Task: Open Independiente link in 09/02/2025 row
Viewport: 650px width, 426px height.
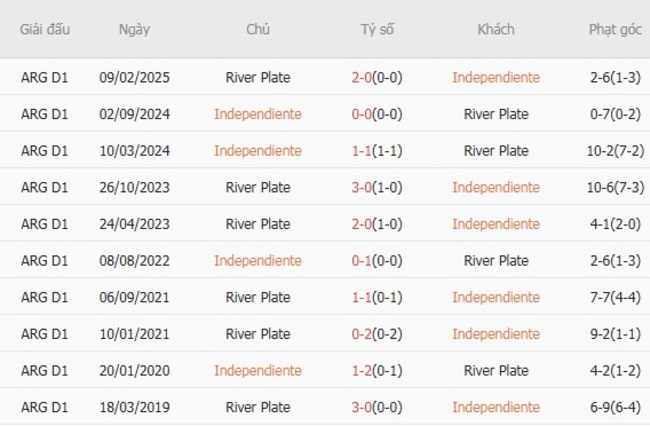Action: click(x=495, y=77)
